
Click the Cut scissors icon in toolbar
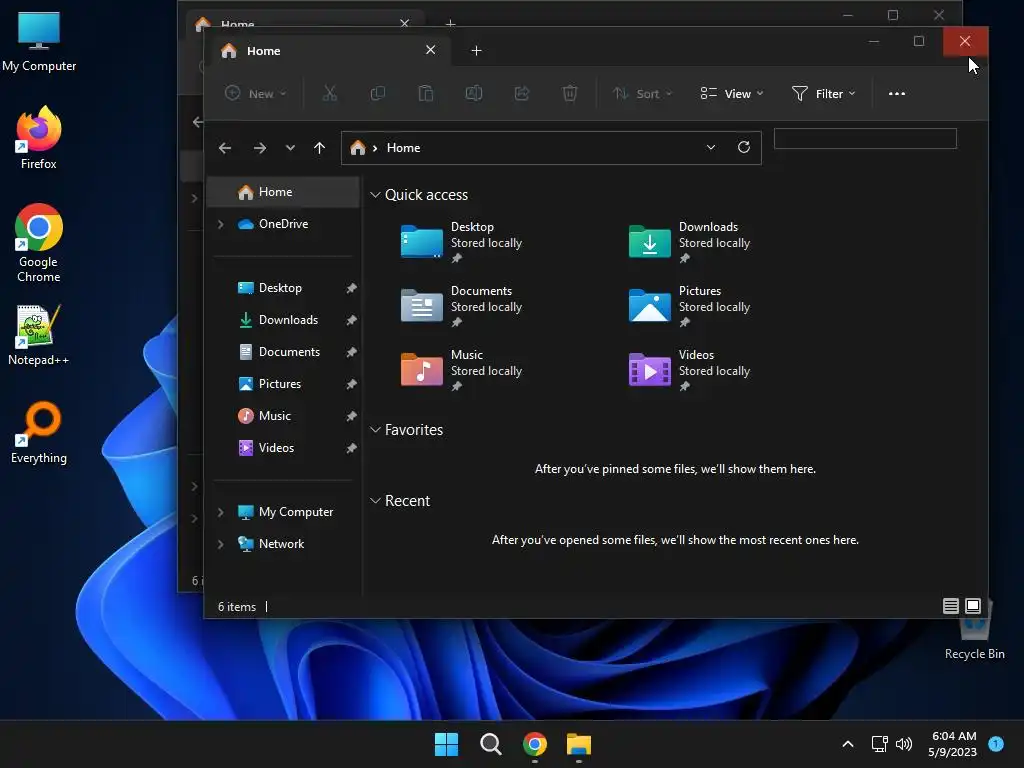tap(330, 93)
